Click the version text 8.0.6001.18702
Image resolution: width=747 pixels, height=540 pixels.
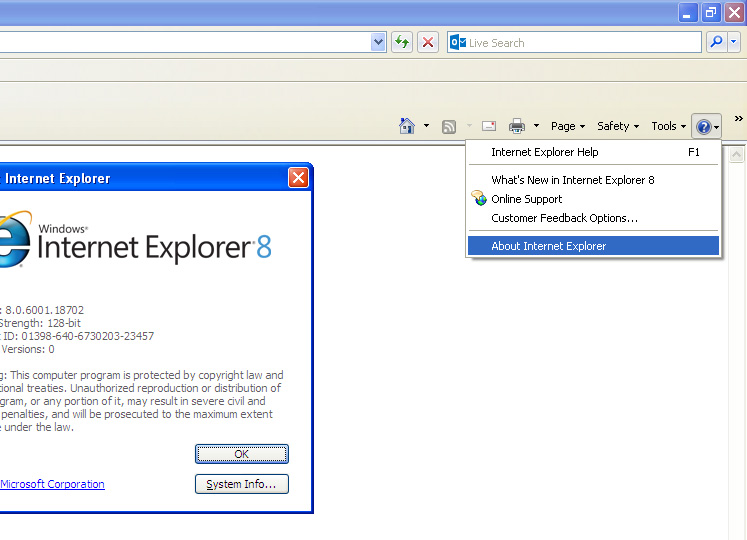[44, 310]
